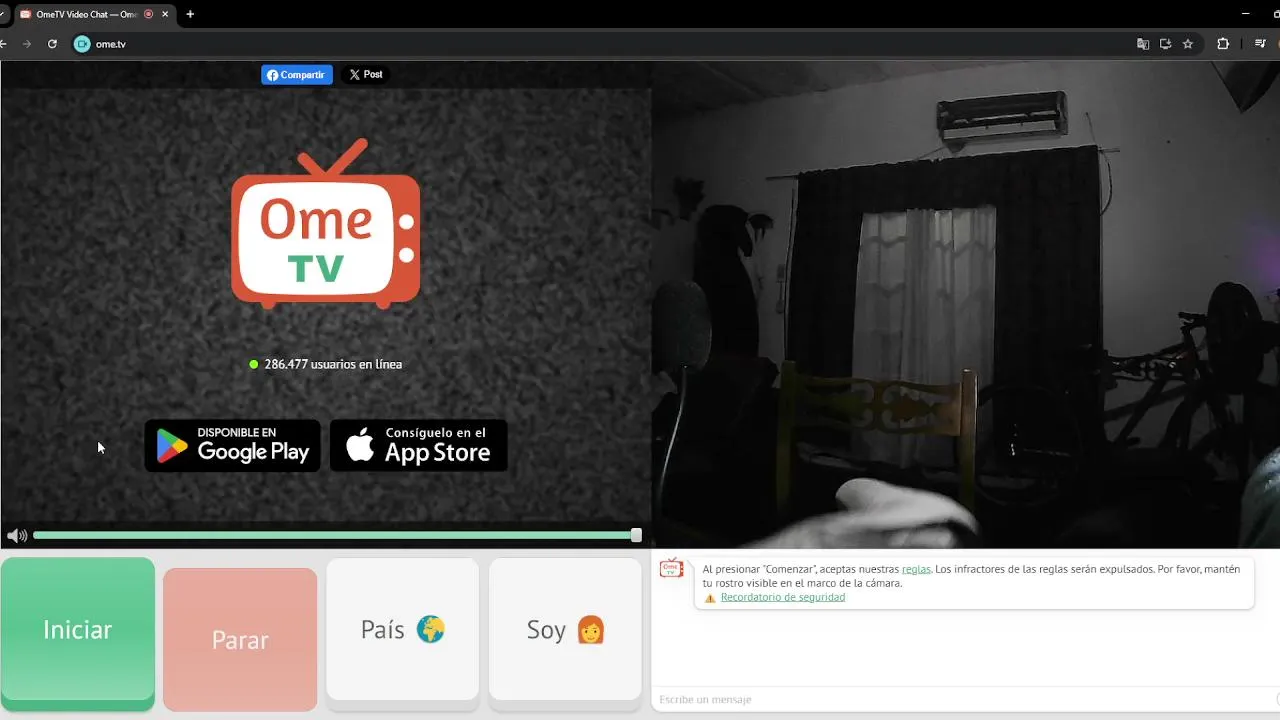Click the site info icon beside ome.tv
Screen dimensions: 1280x720
pyautogui.click(x=82, y=44)
